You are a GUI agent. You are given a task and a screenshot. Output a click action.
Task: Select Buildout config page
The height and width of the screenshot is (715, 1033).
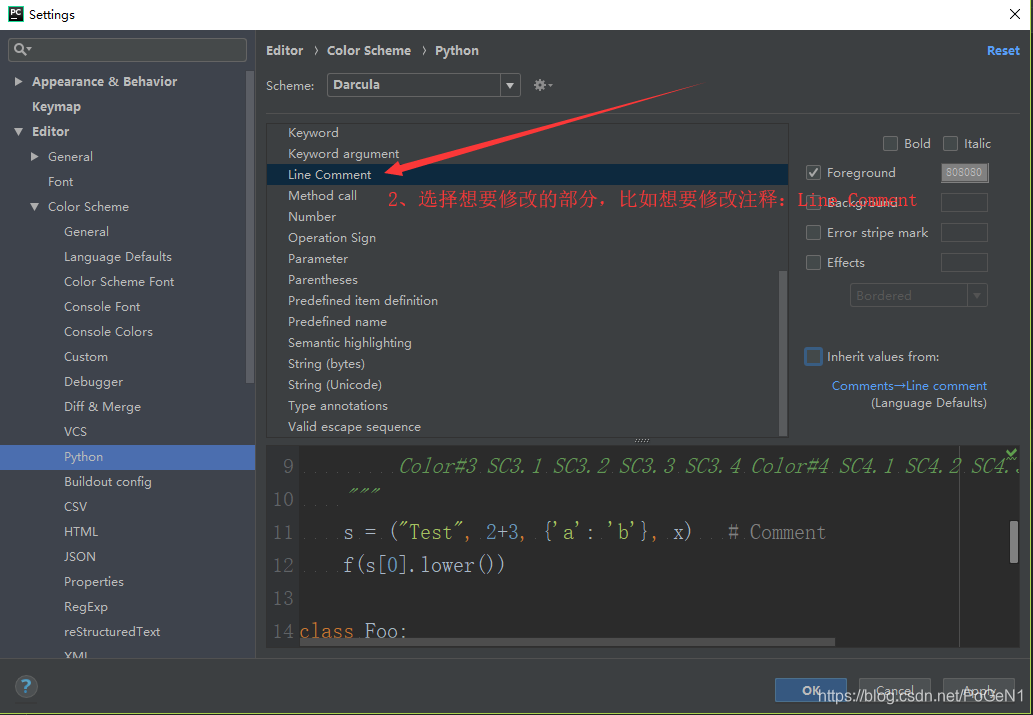click(x=107, y=482)
